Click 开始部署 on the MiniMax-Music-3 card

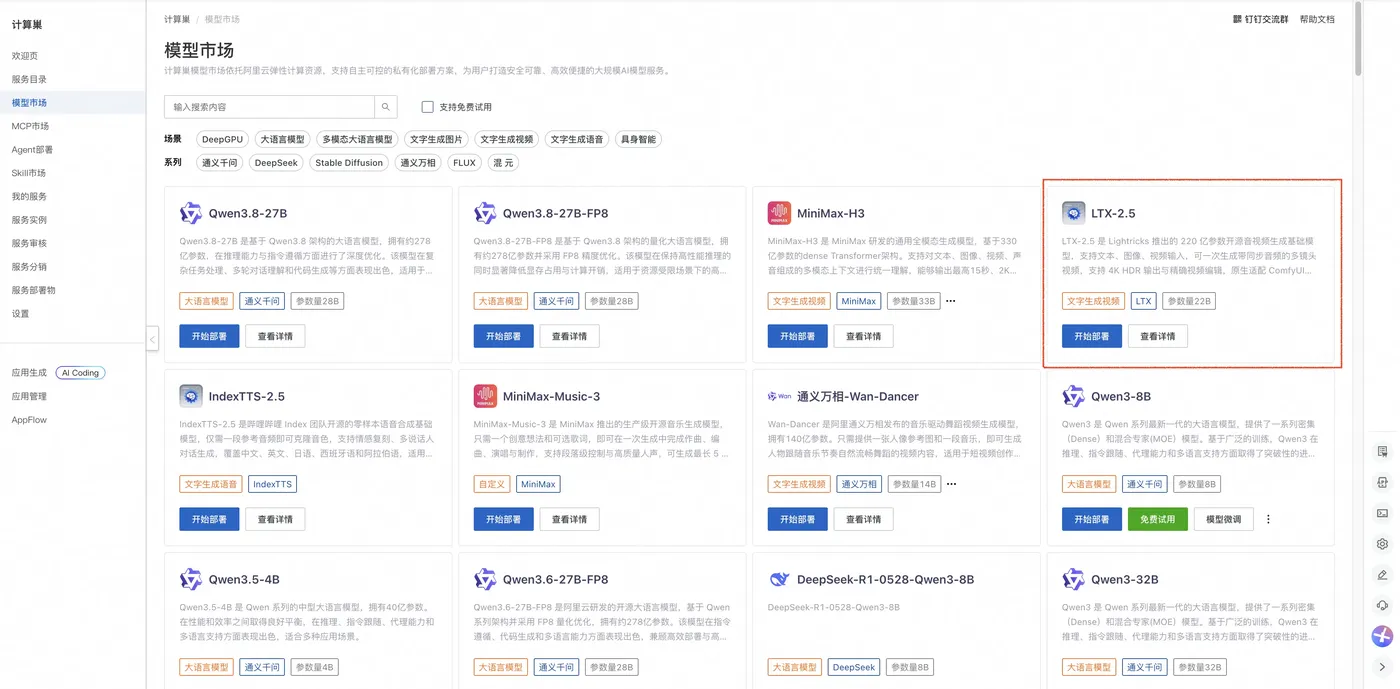(503, 520)
